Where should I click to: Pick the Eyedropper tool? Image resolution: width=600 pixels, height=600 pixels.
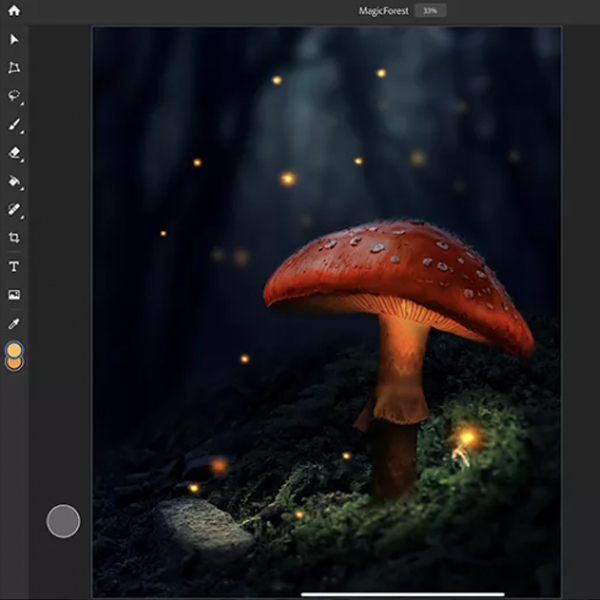14,324
